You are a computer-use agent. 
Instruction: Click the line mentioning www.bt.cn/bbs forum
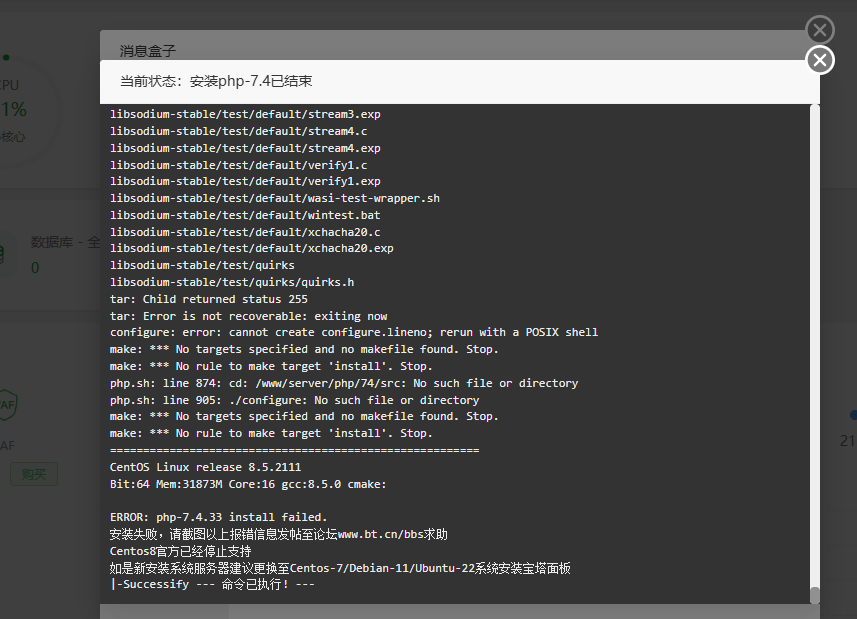pos(279,534)
